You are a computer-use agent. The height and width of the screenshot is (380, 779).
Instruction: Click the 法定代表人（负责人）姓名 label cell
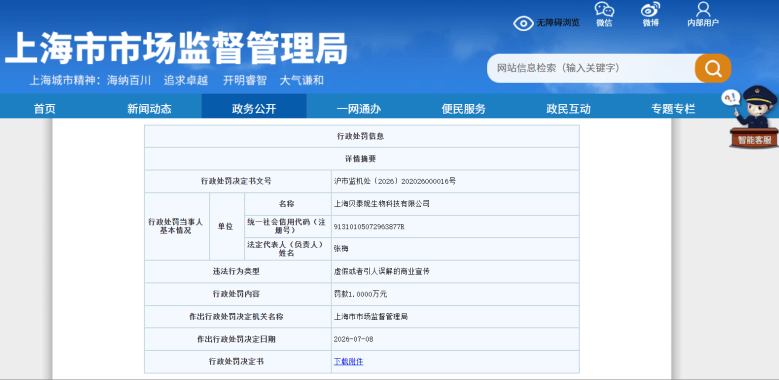[288, 249]
